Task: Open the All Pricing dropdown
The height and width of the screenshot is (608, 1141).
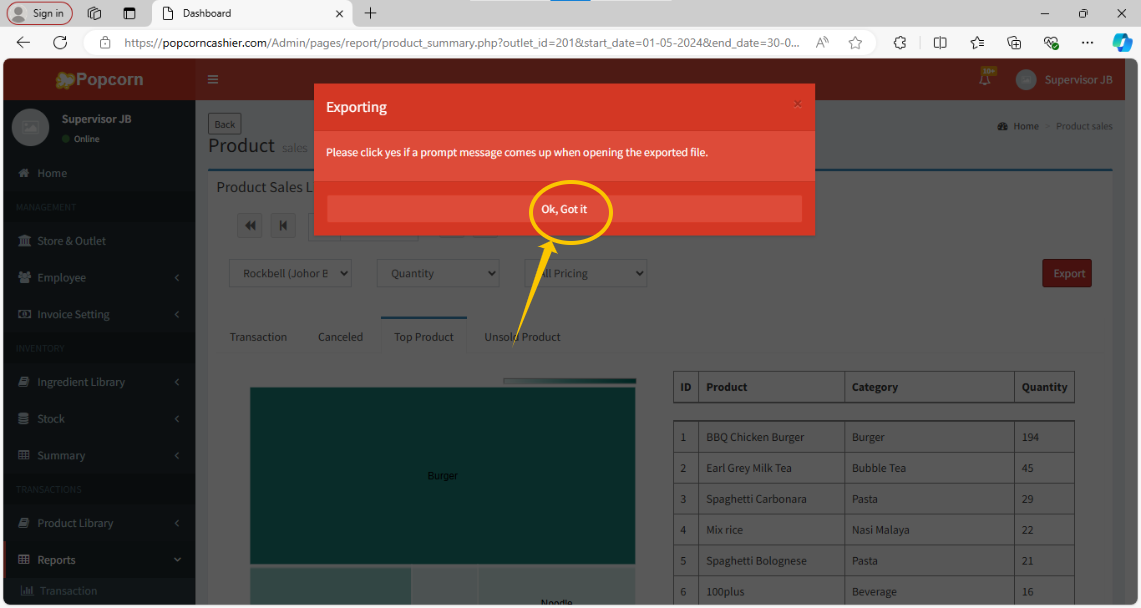Action: click(x=586, y=273)
